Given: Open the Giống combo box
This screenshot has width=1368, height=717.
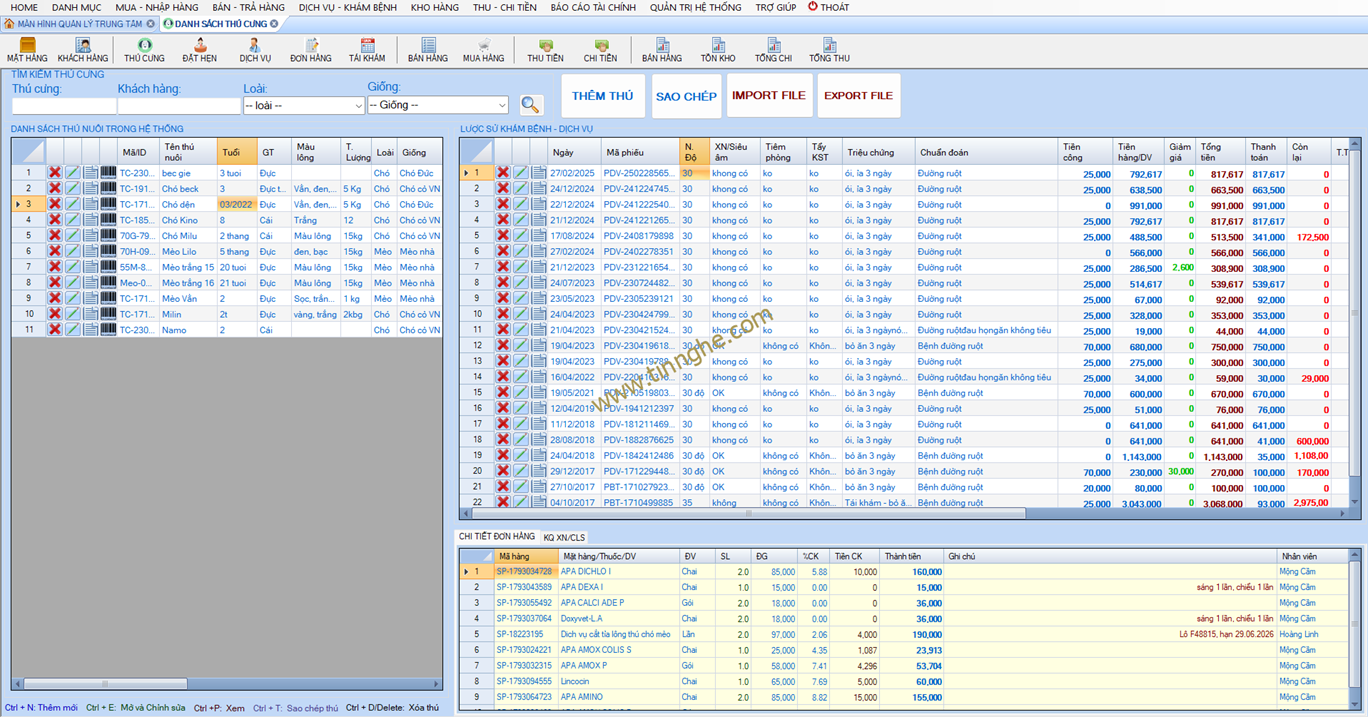Looking at the screenshot, I should [501, 105].
